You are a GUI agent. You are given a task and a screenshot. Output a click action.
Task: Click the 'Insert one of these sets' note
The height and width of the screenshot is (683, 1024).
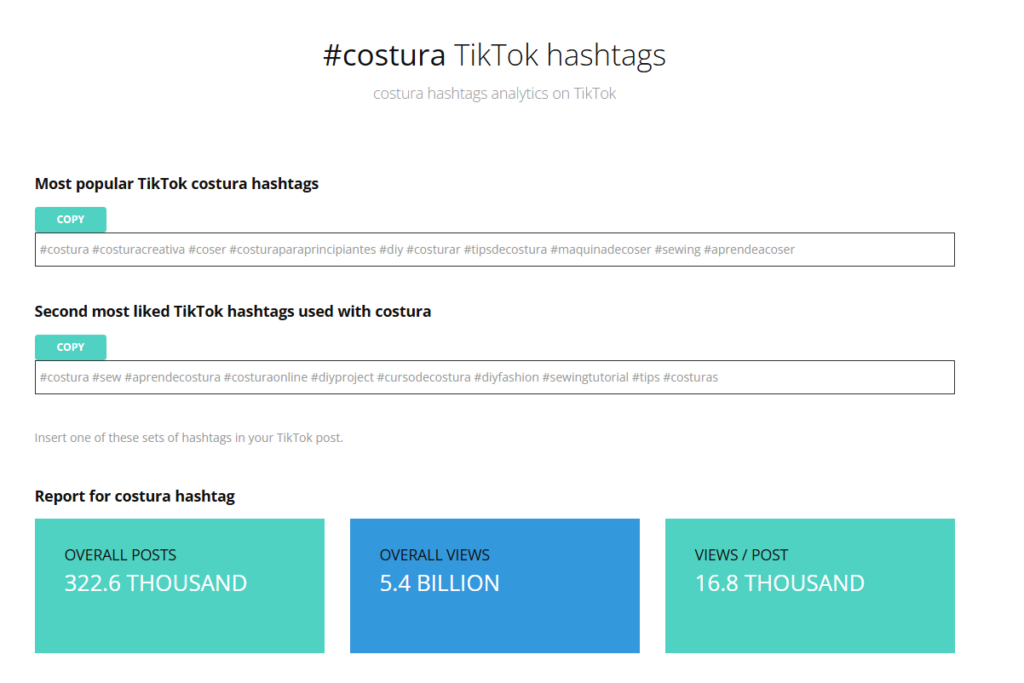click(189, 438)
